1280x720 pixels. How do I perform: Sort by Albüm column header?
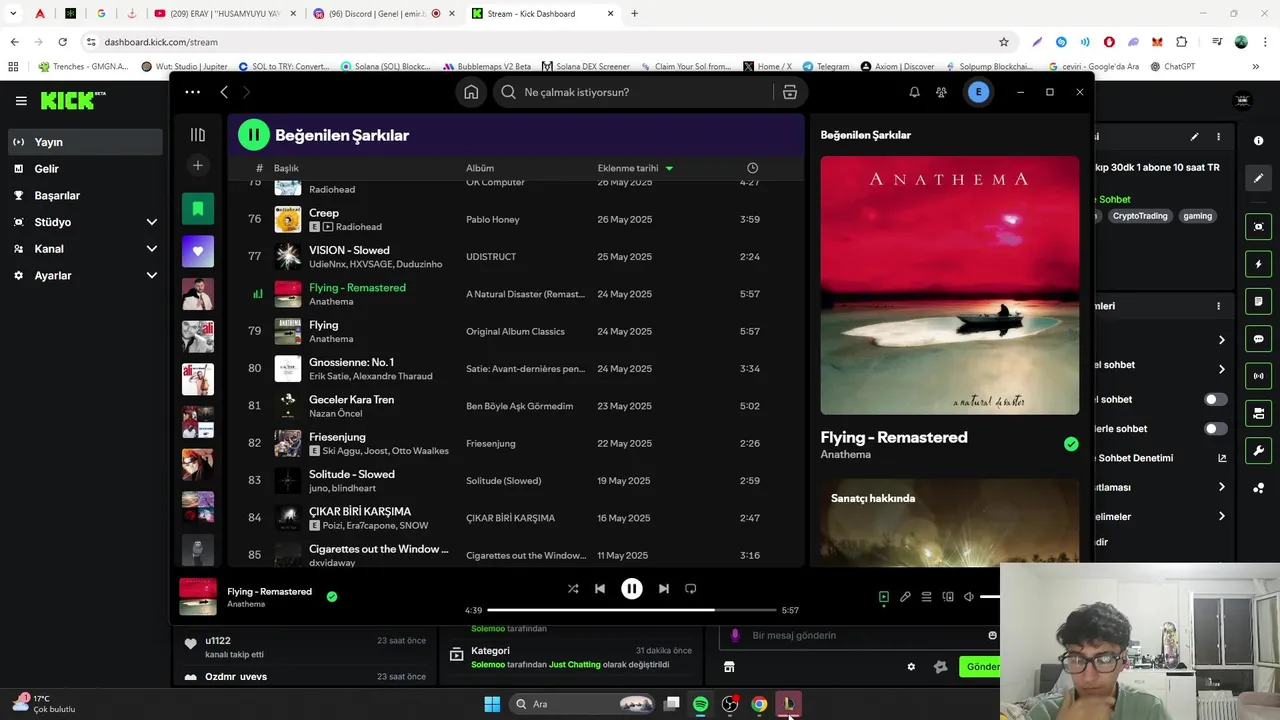[x=480, y=168]
